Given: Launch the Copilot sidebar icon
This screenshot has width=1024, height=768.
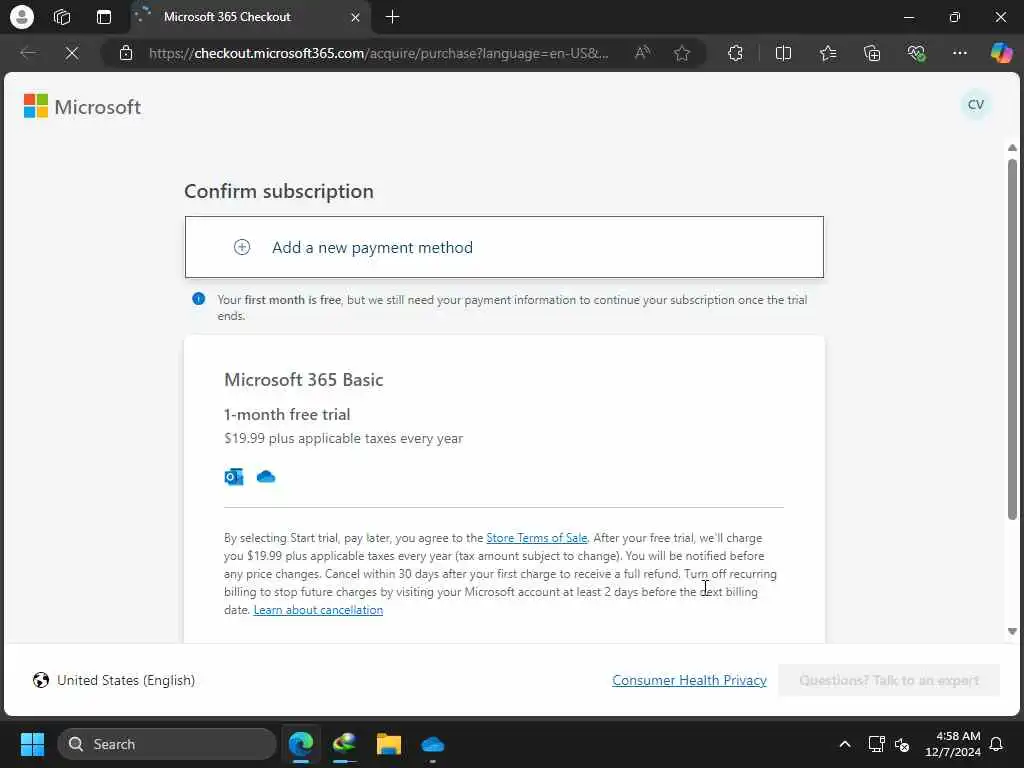Looking at the screenshot, I should tap(1001, 53).
